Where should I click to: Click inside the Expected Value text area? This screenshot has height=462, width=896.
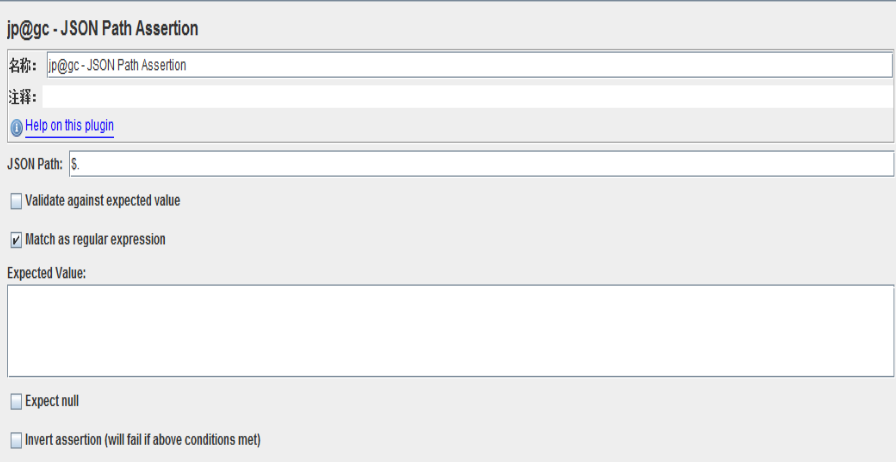(x=450, y=331)
